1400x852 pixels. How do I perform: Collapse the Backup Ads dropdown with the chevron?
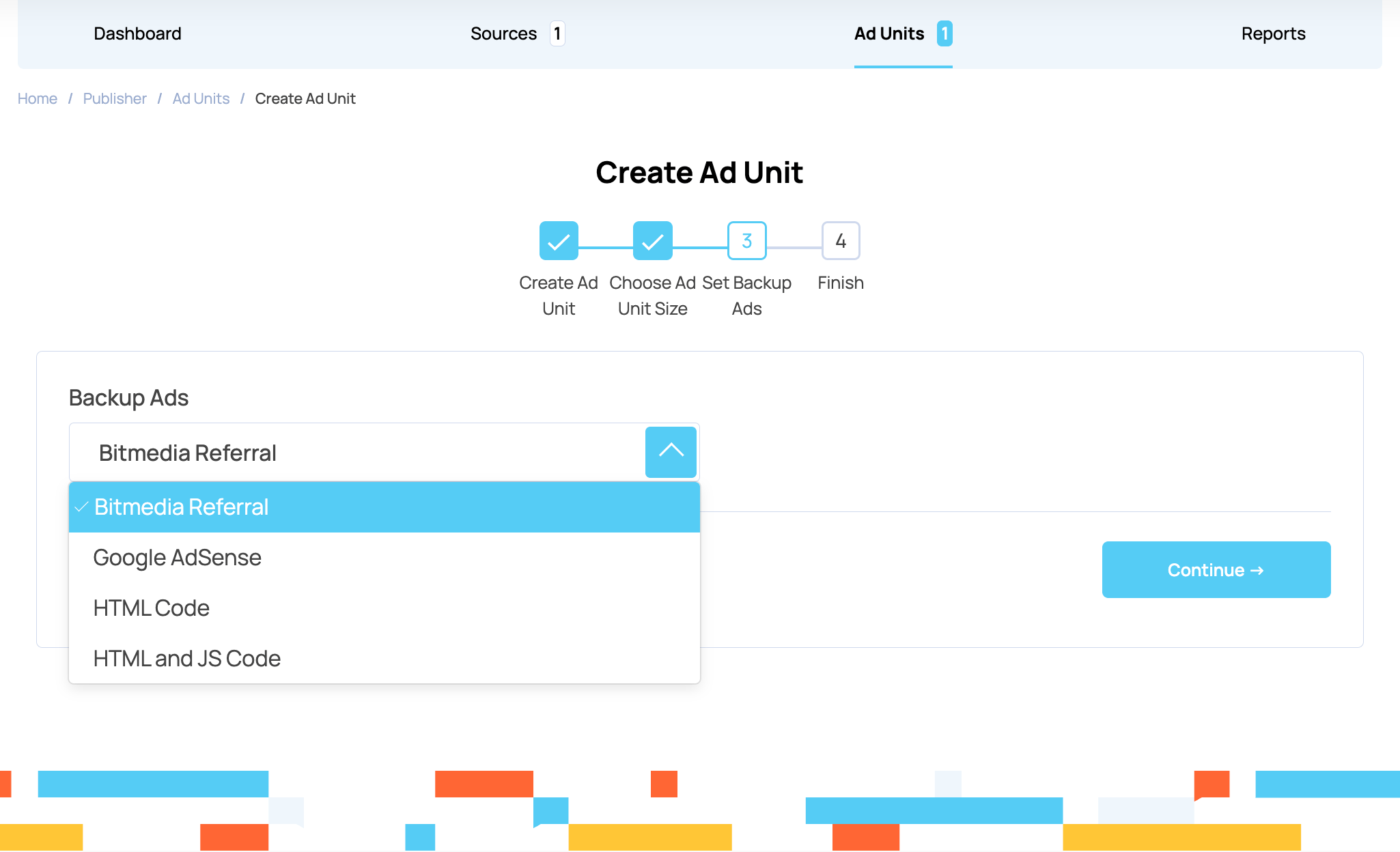[x=671, y=452]
